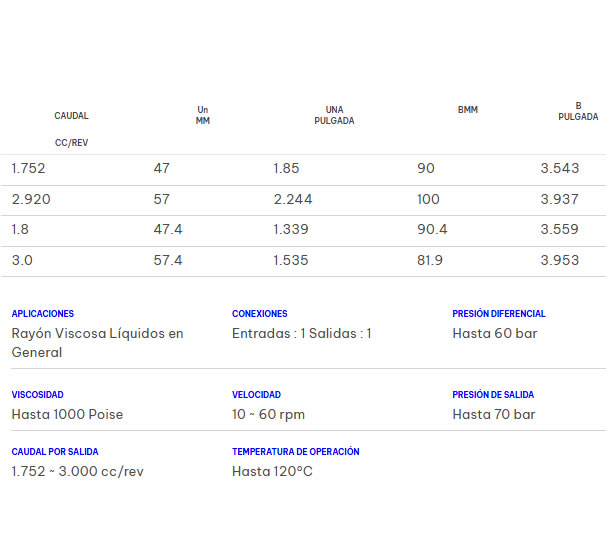Click the CONEXIONES heading
This screenshot has height=545, width=606.
260,314
